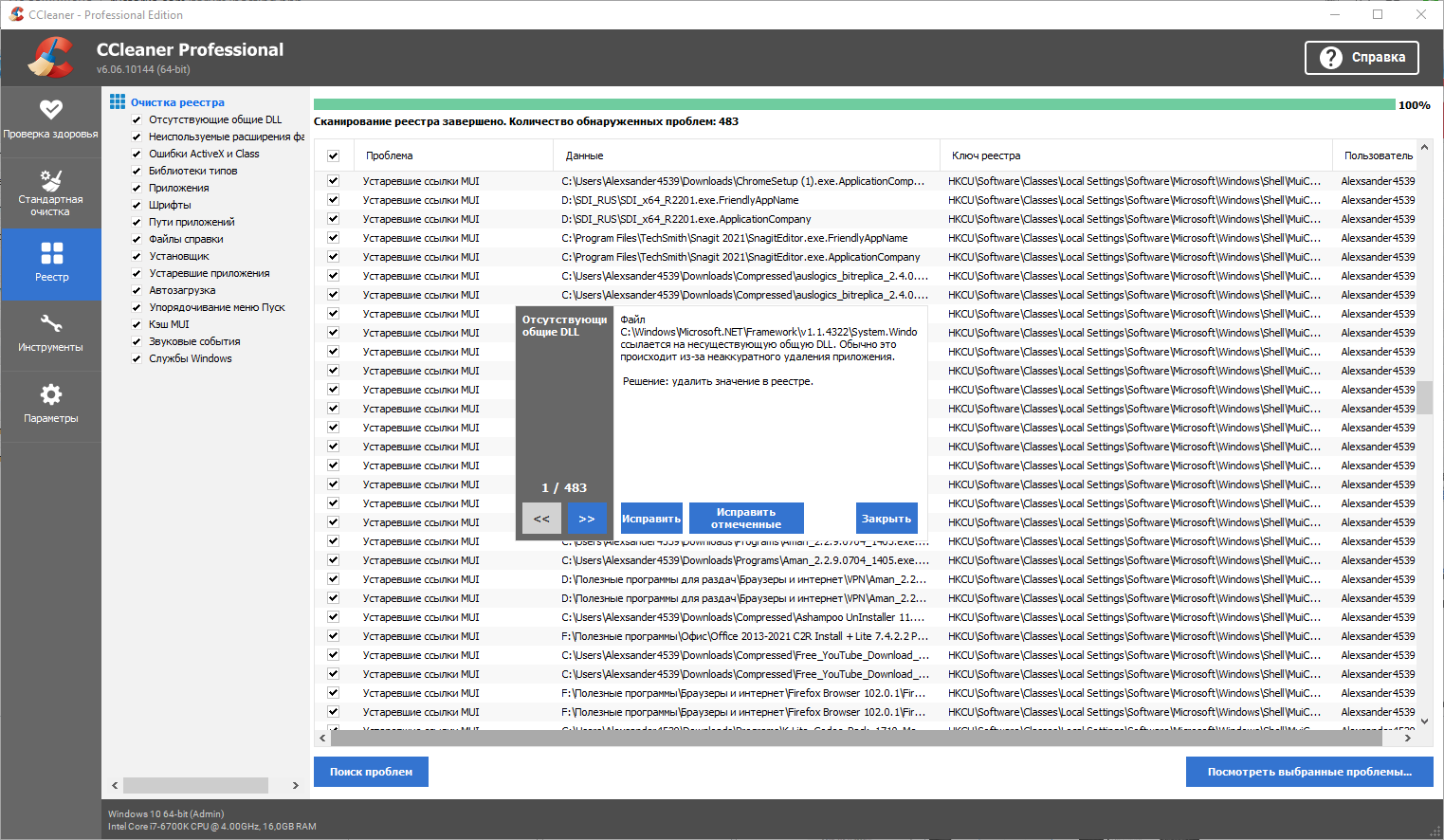Toggle 'Устаревшие приложения' checkbox
The image size is (1444, 840).
(137, 273)
